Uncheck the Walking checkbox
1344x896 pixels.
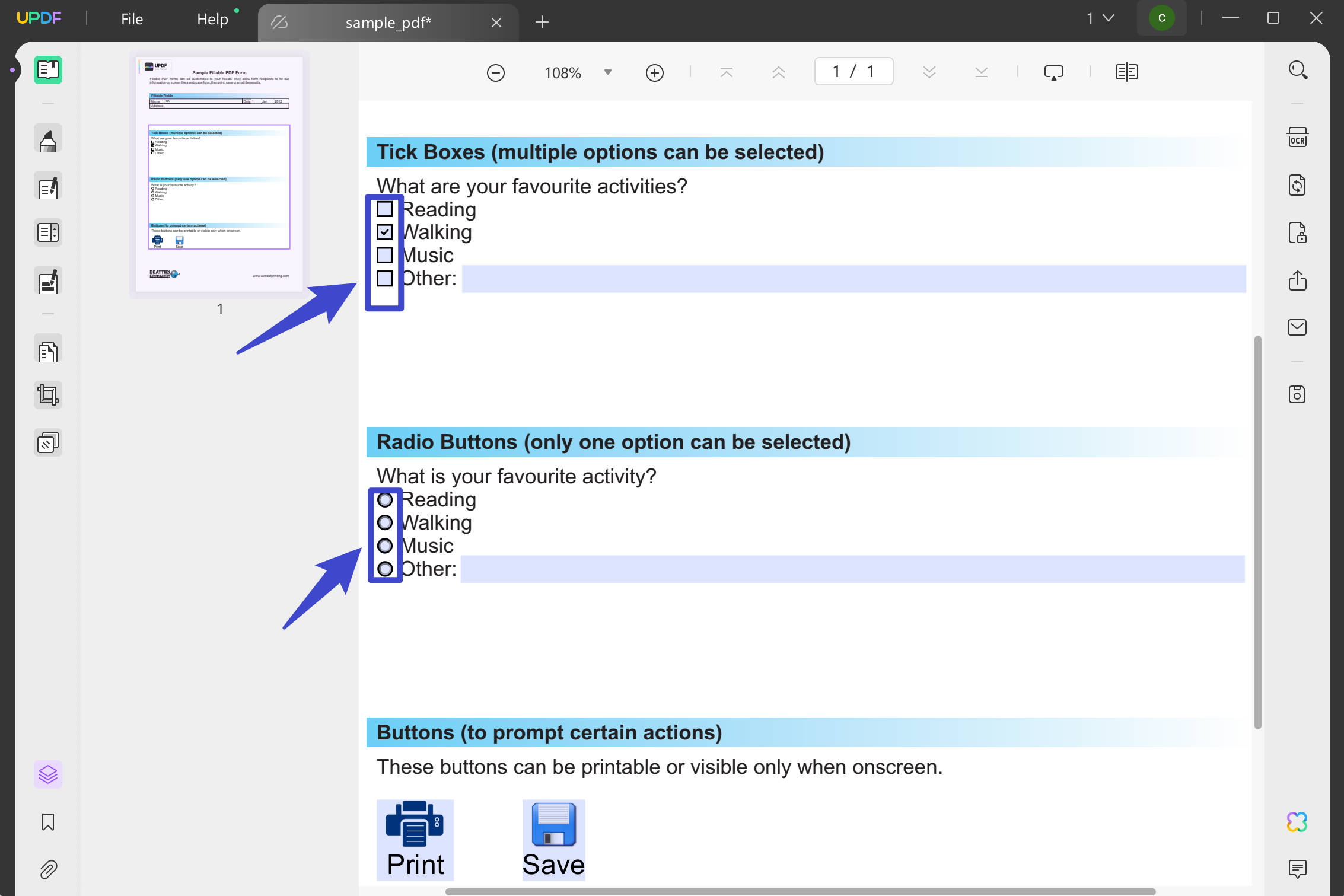(x=385, y=232)
